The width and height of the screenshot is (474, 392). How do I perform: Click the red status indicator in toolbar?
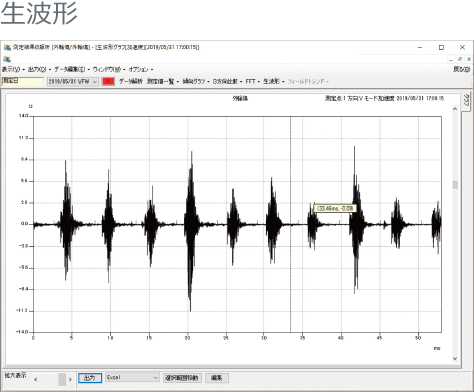coord(108,81)
